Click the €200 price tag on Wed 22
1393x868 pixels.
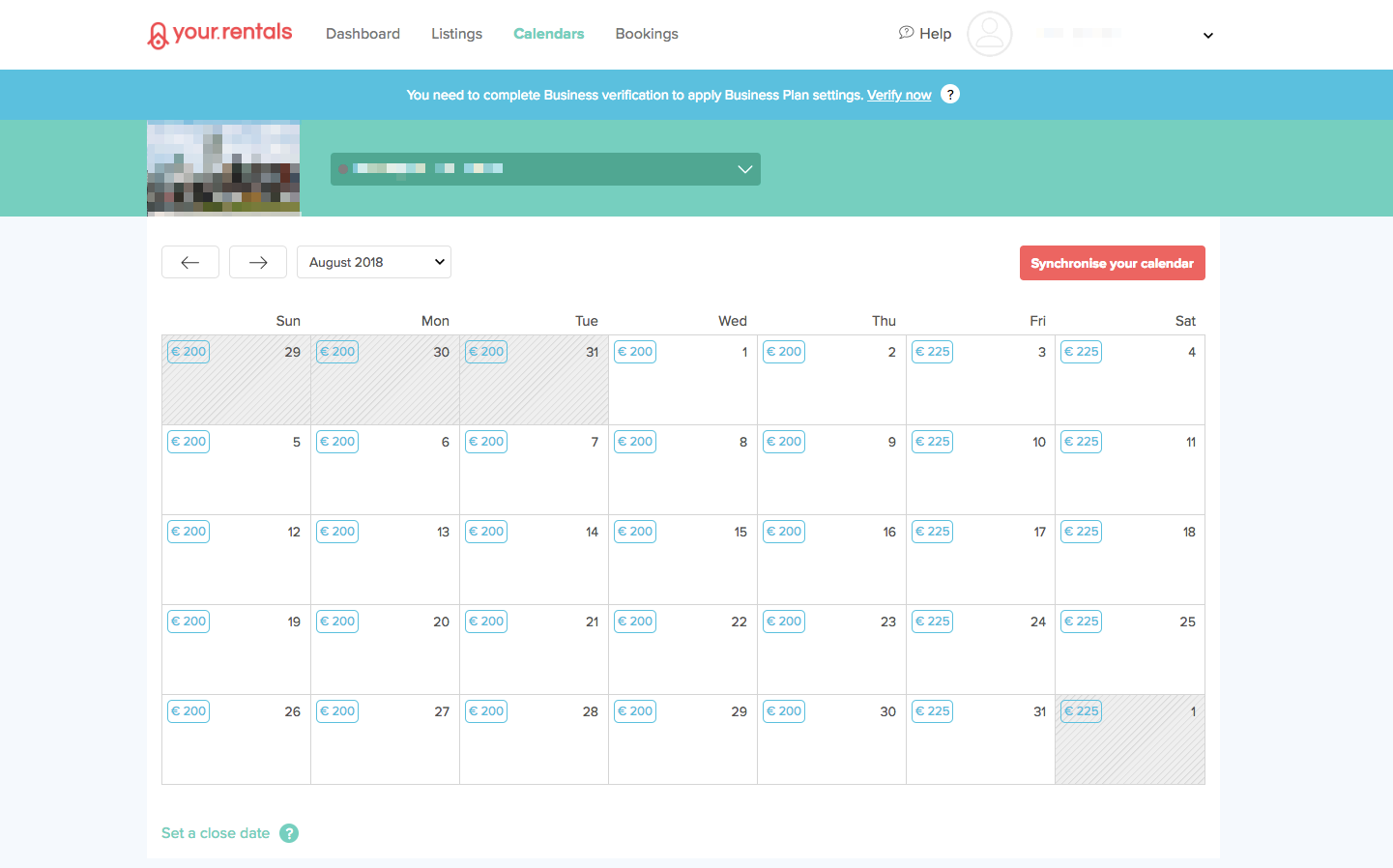pos(635,622)
